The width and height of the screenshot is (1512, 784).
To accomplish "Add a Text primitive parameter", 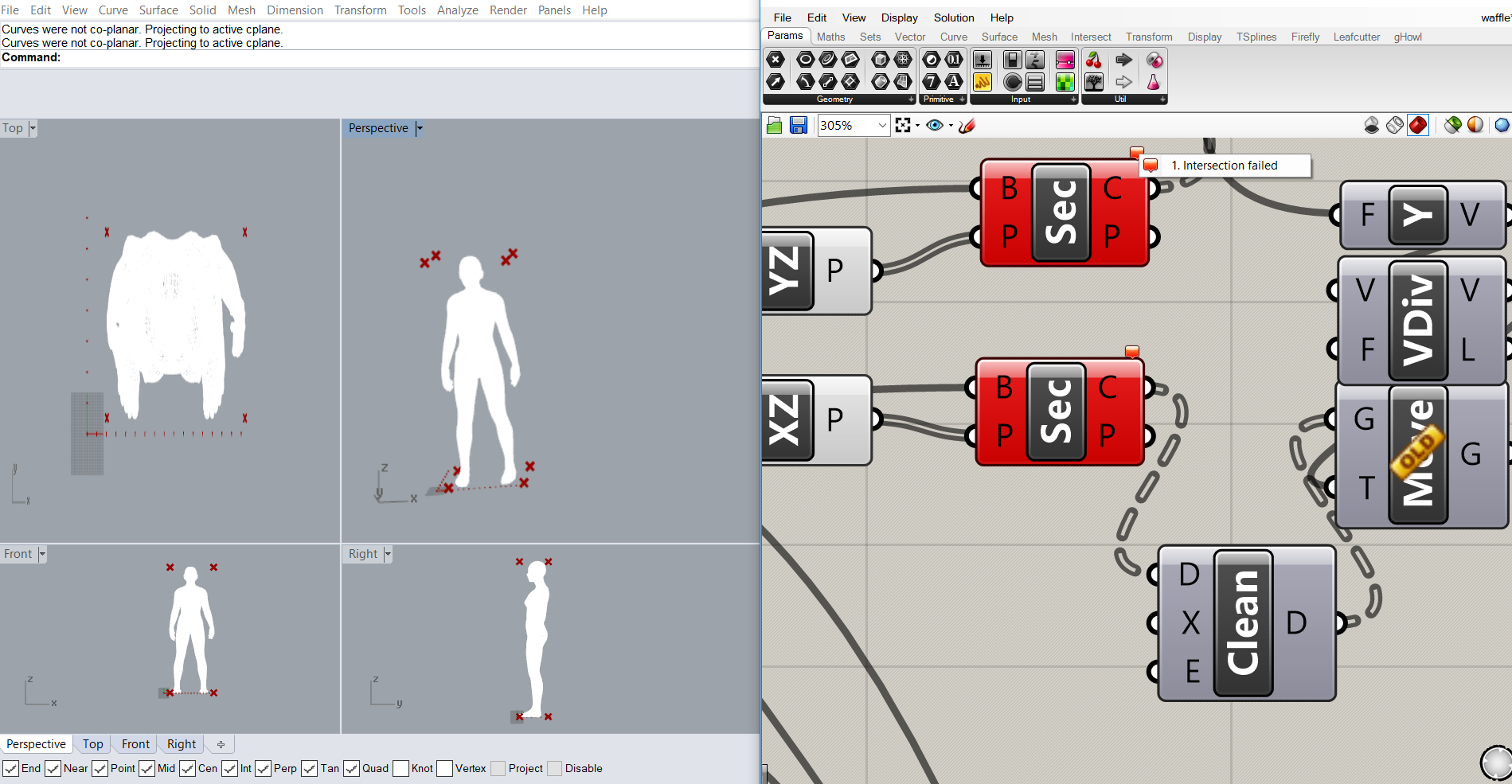I will coord(954,81).
